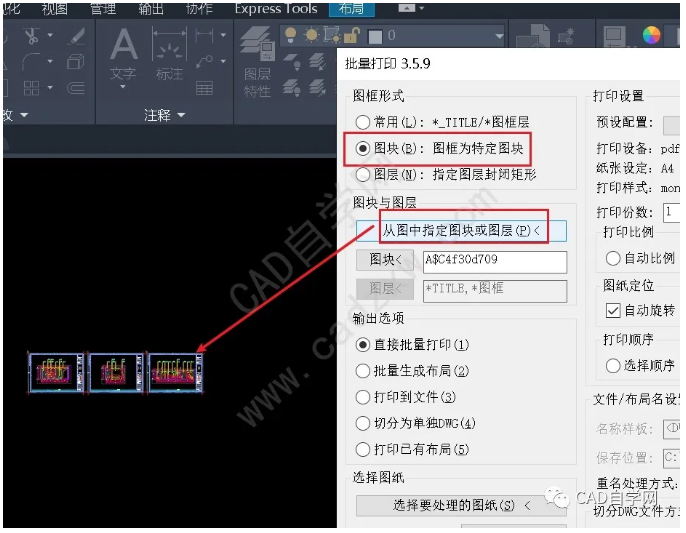Expand the 文字 text dropdown arrow

coord(123,87)
